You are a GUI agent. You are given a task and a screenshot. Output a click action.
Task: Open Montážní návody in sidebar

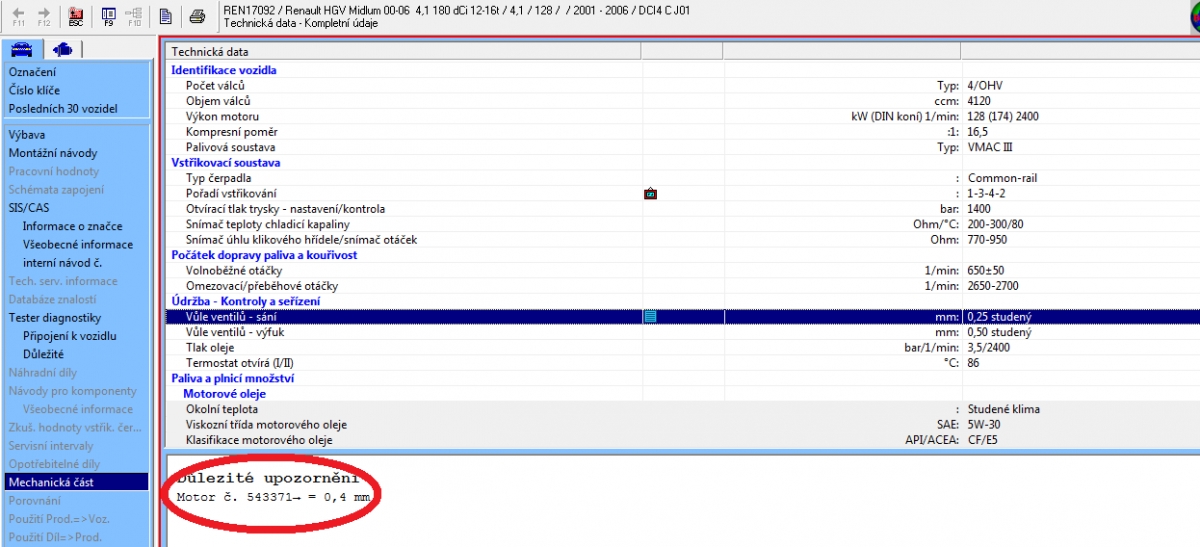tap(53, 153)
